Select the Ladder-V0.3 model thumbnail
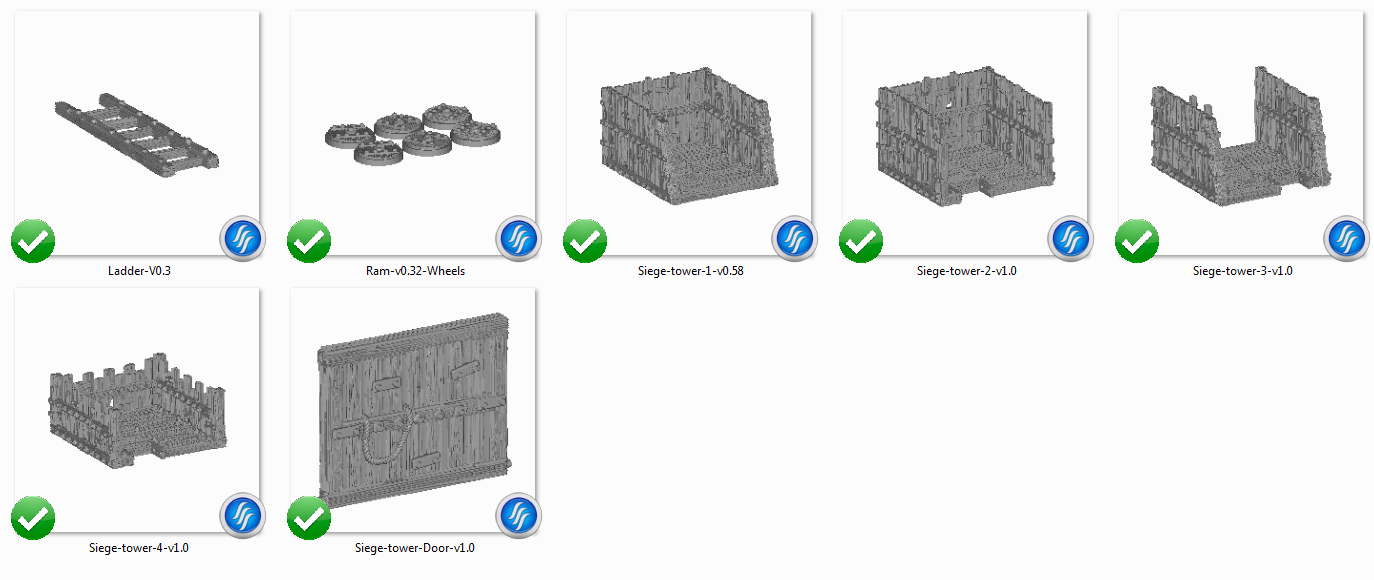Image resolution: width=1374 pixels, height=580 pixels. click(x=137, y=134)
